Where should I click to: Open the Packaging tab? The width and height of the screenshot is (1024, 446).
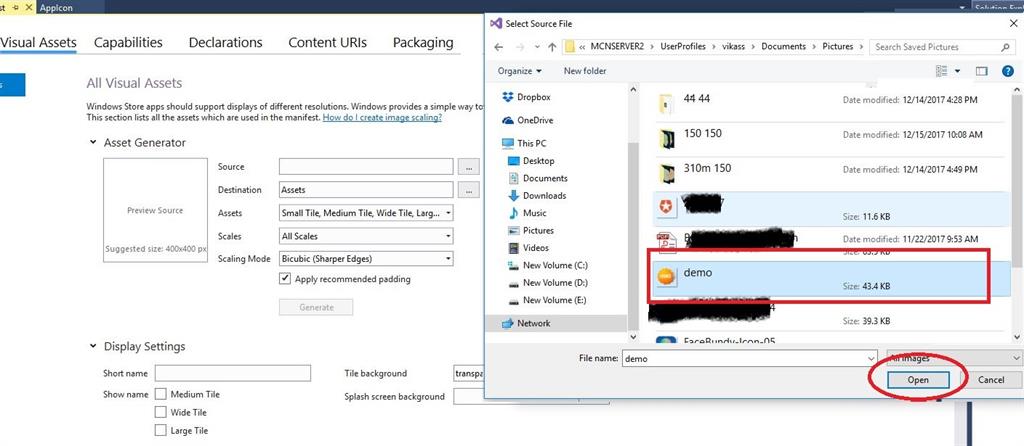click(423, 43)
